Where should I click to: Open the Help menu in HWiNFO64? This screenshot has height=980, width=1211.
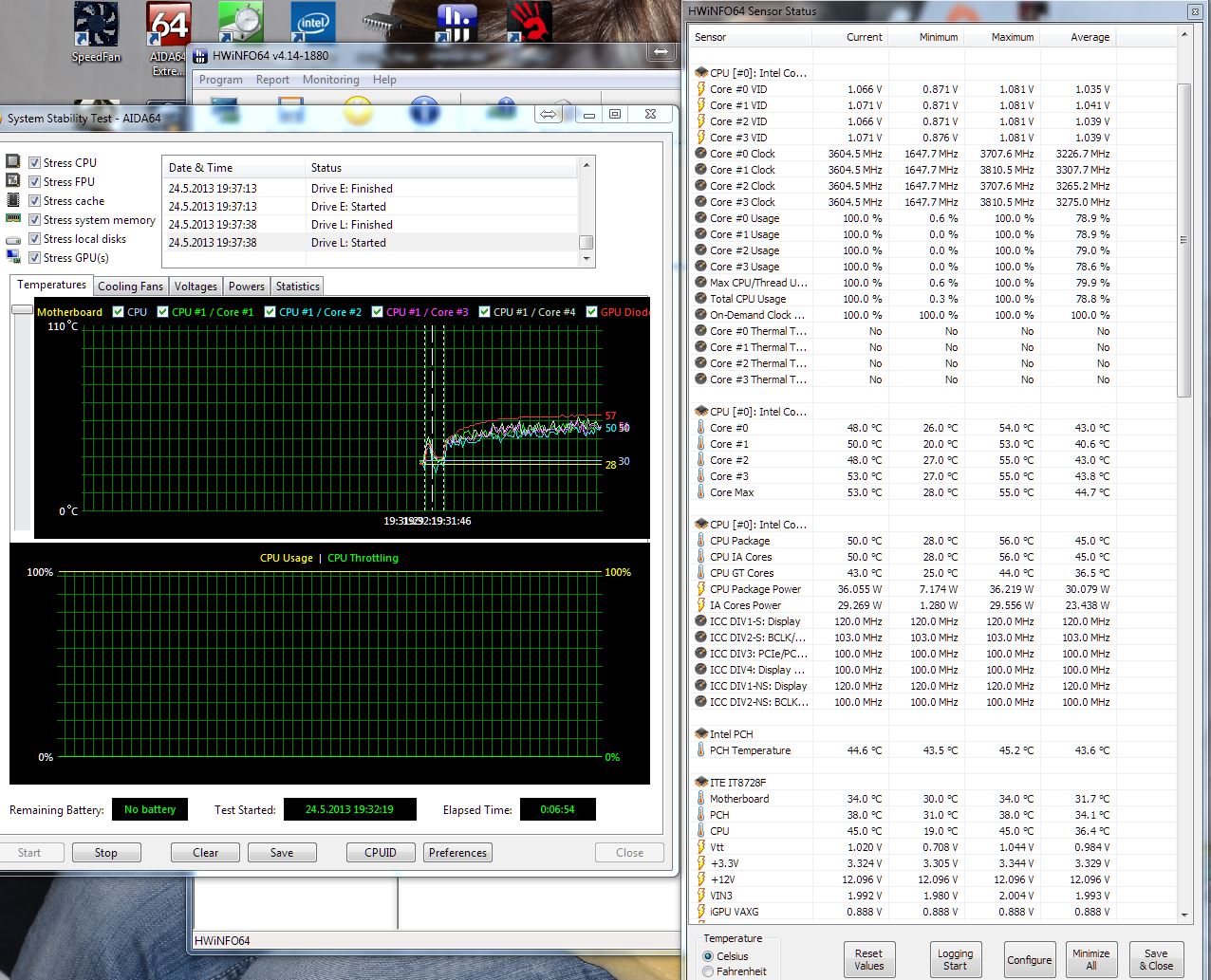click(x=384, y=80)
